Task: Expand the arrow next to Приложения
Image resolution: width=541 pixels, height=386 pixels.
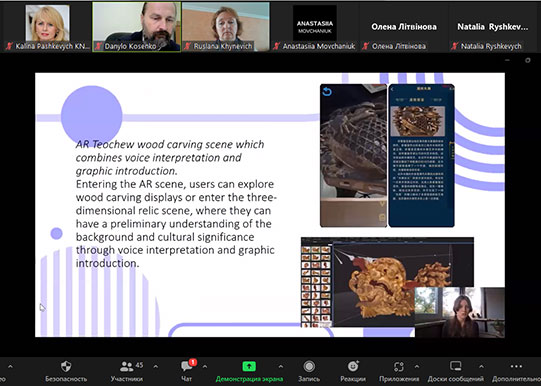Action: [417, 366]
